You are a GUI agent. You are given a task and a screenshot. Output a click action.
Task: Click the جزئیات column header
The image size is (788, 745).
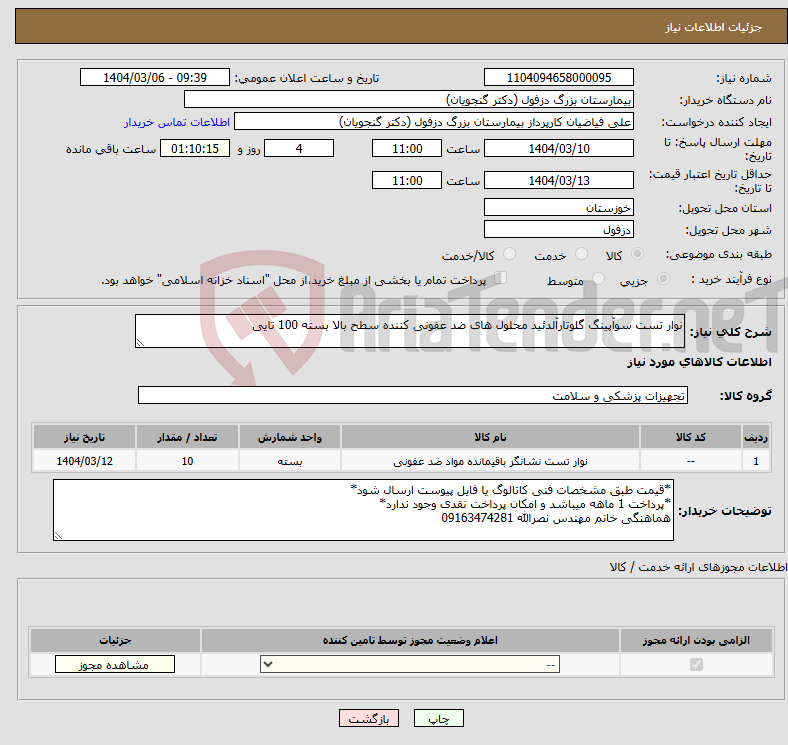point(115,640)
